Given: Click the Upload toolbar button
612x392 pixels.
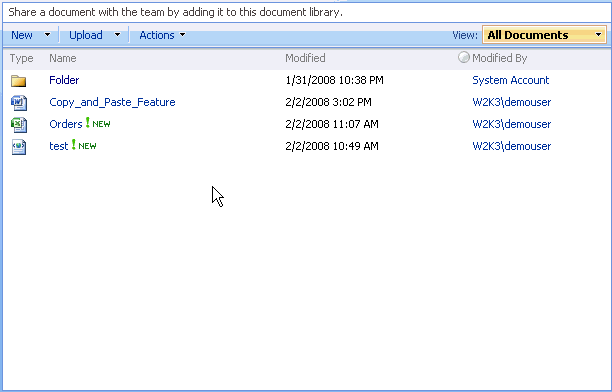Looking at the screenshot, I should [86, 35].
